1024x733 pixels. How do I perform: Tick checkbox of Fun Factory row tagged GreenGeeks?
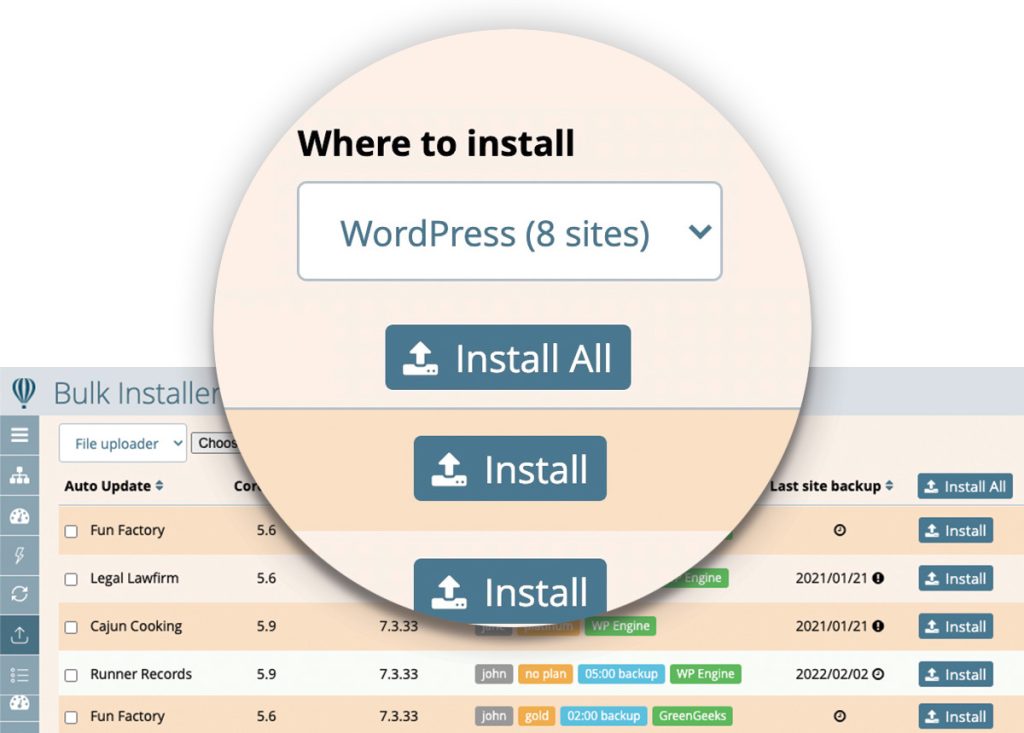(x=71, y=717)
